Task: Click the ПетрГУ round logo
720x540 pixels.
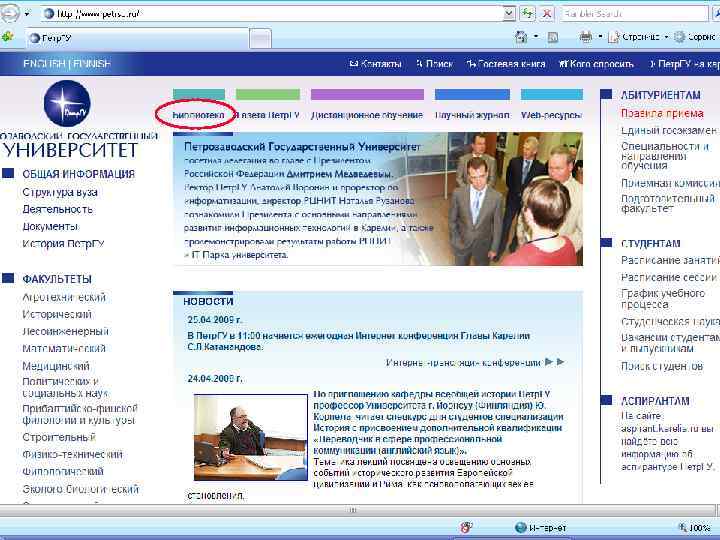Action: (67, 103)
